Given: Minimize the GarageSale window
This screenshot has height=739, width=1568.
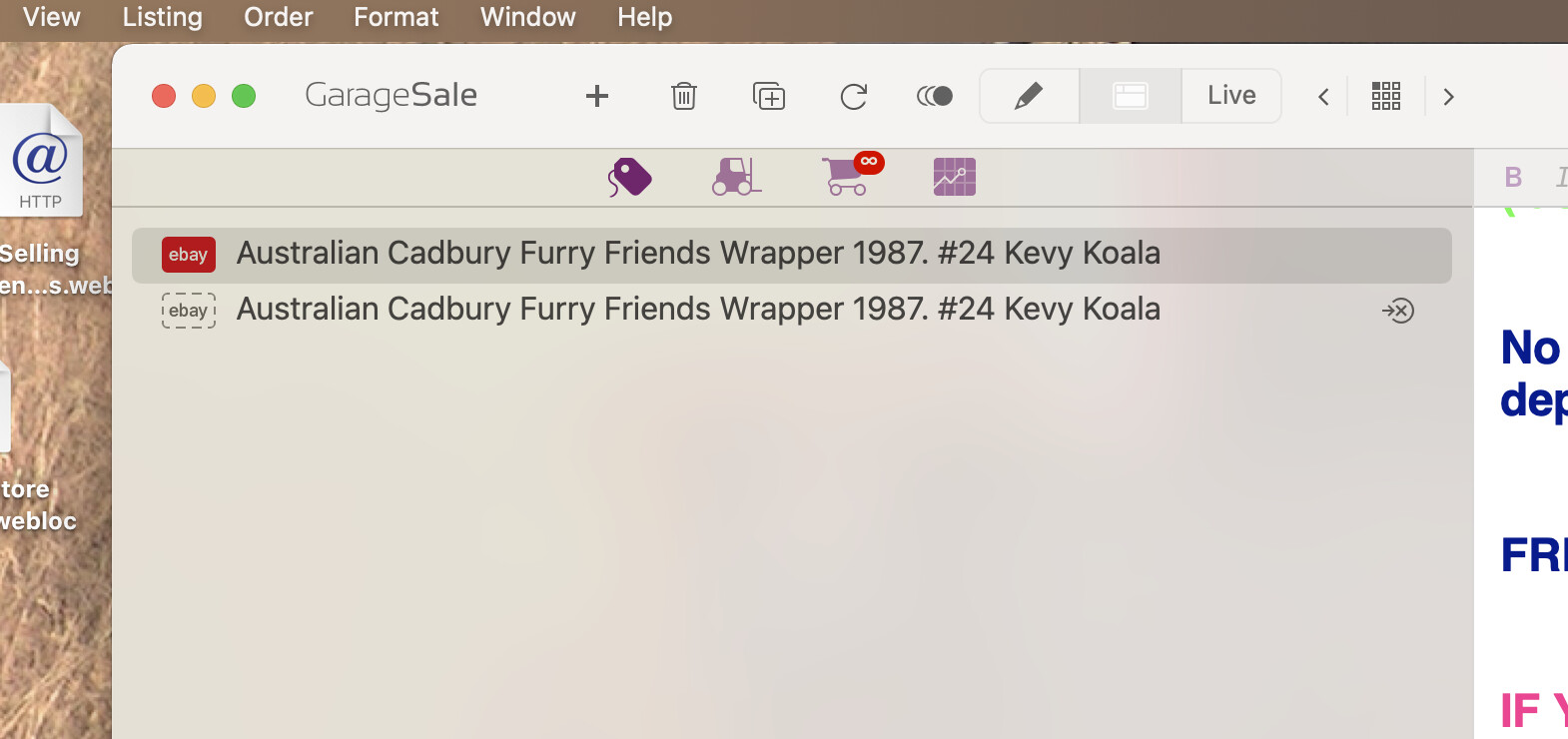Looking at the screenshot, I should 204,96.
